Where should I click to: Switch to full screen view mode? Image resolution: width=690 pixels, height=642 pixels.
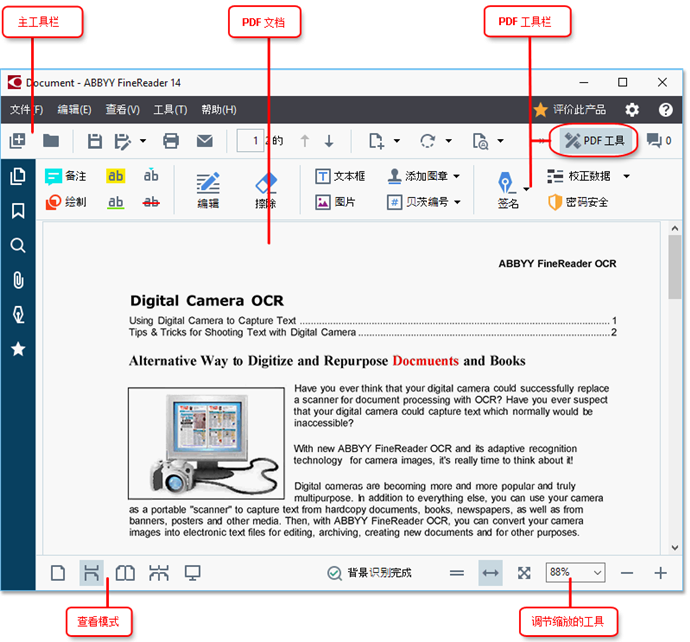193,573
